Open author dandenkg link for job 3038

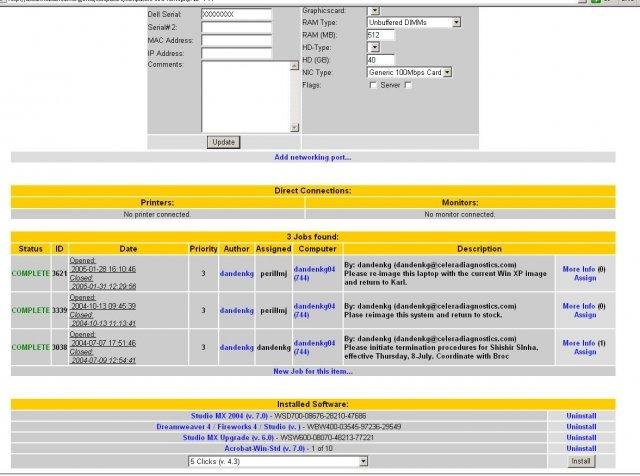click(237, 347)
